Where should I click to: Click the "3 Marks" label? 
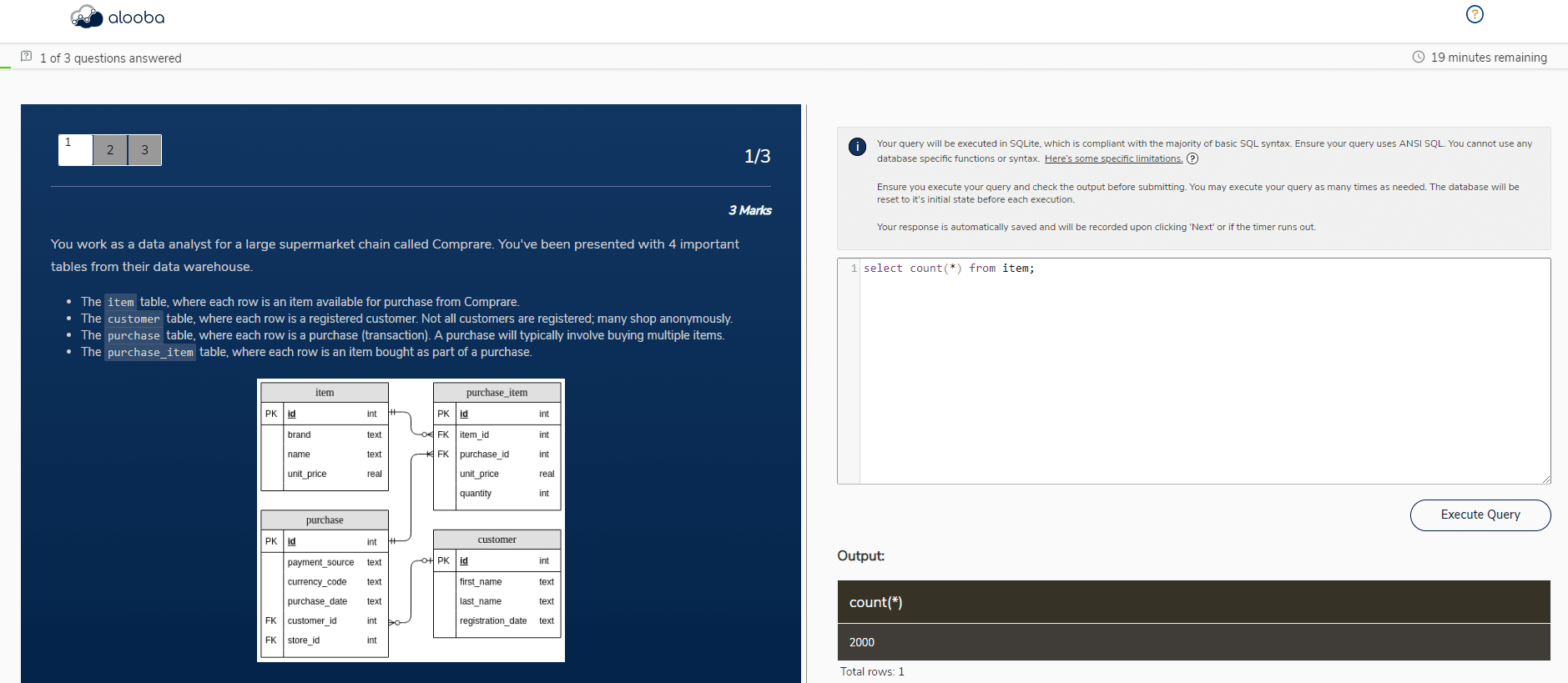pyautogui.click(x=750, y=210)
